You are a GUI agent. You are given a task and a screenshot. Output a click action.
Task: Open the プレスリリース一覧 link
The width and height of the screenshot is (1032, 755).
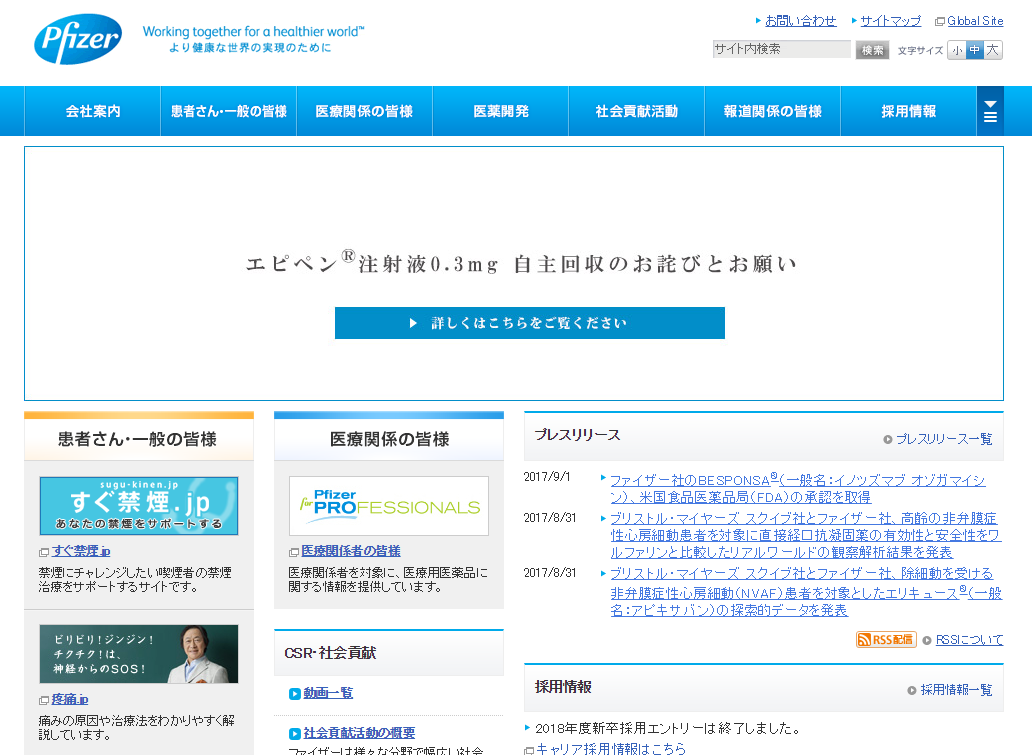pos(944,439)
